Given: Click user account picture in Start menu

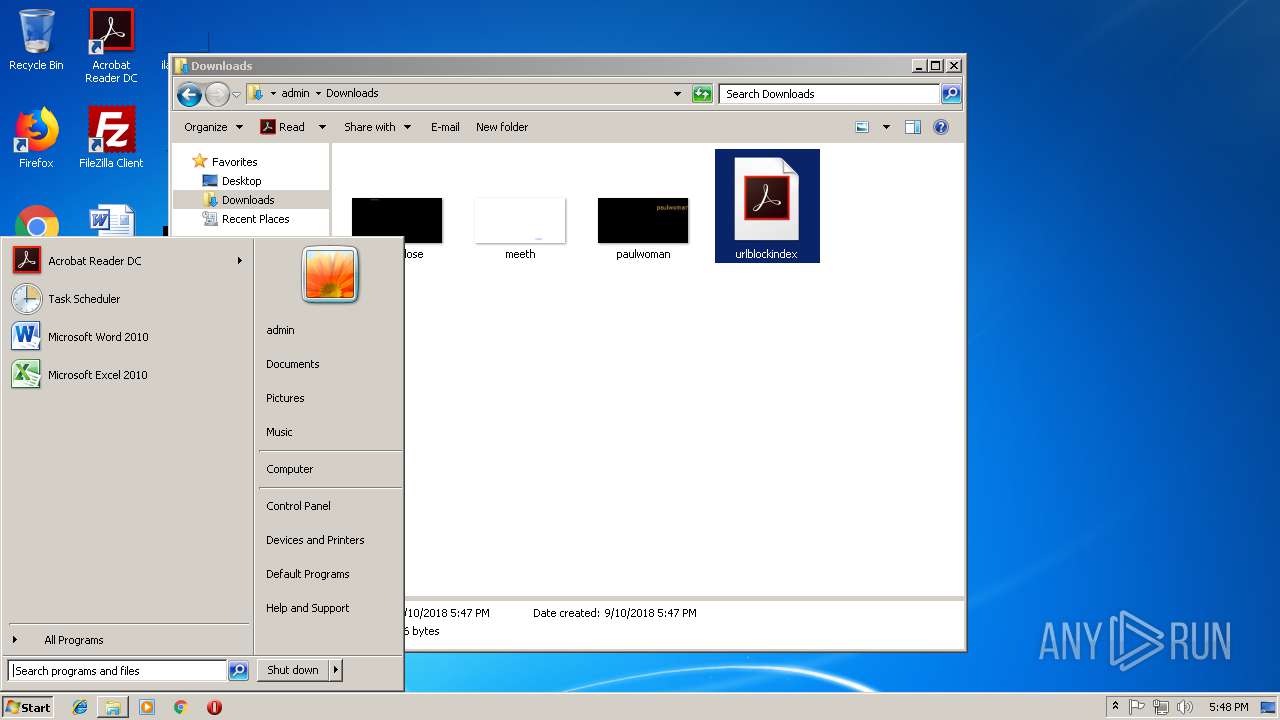Looking at the screenshot, I should coord(330,275).
